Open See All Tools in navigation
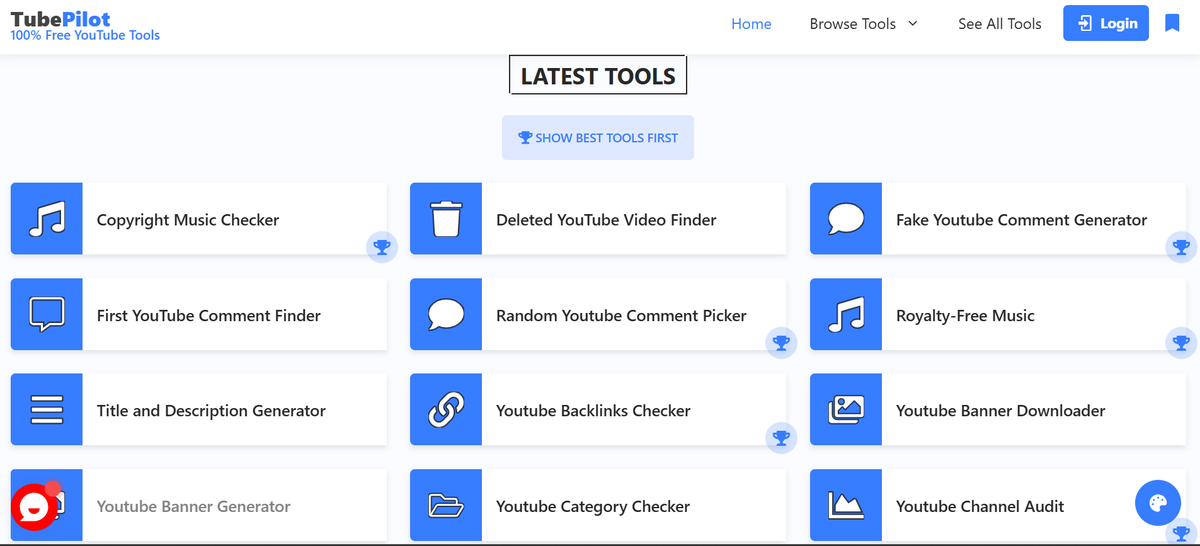Image resolution: width=1200 pixels, height=546 pixels. point(999,23)
